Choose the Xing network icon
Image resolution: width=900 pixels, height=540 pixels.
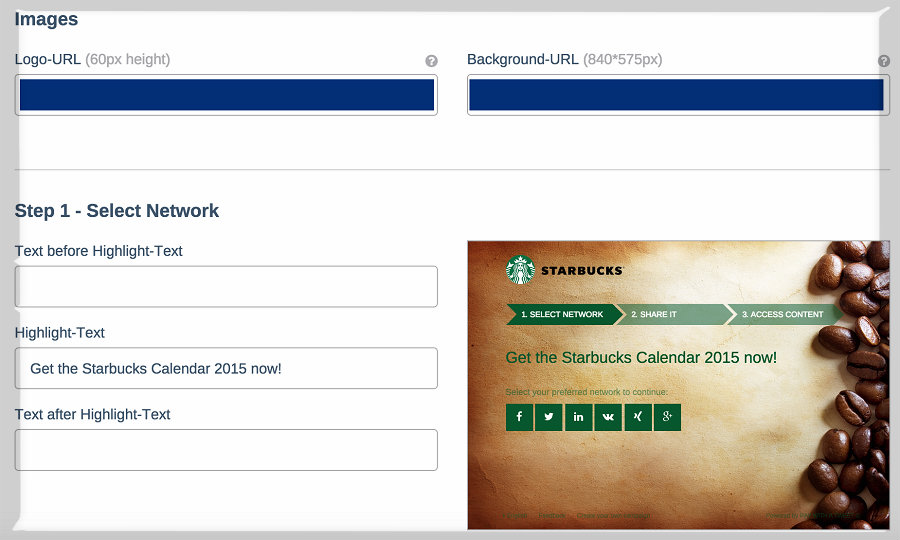pos(637,417)
